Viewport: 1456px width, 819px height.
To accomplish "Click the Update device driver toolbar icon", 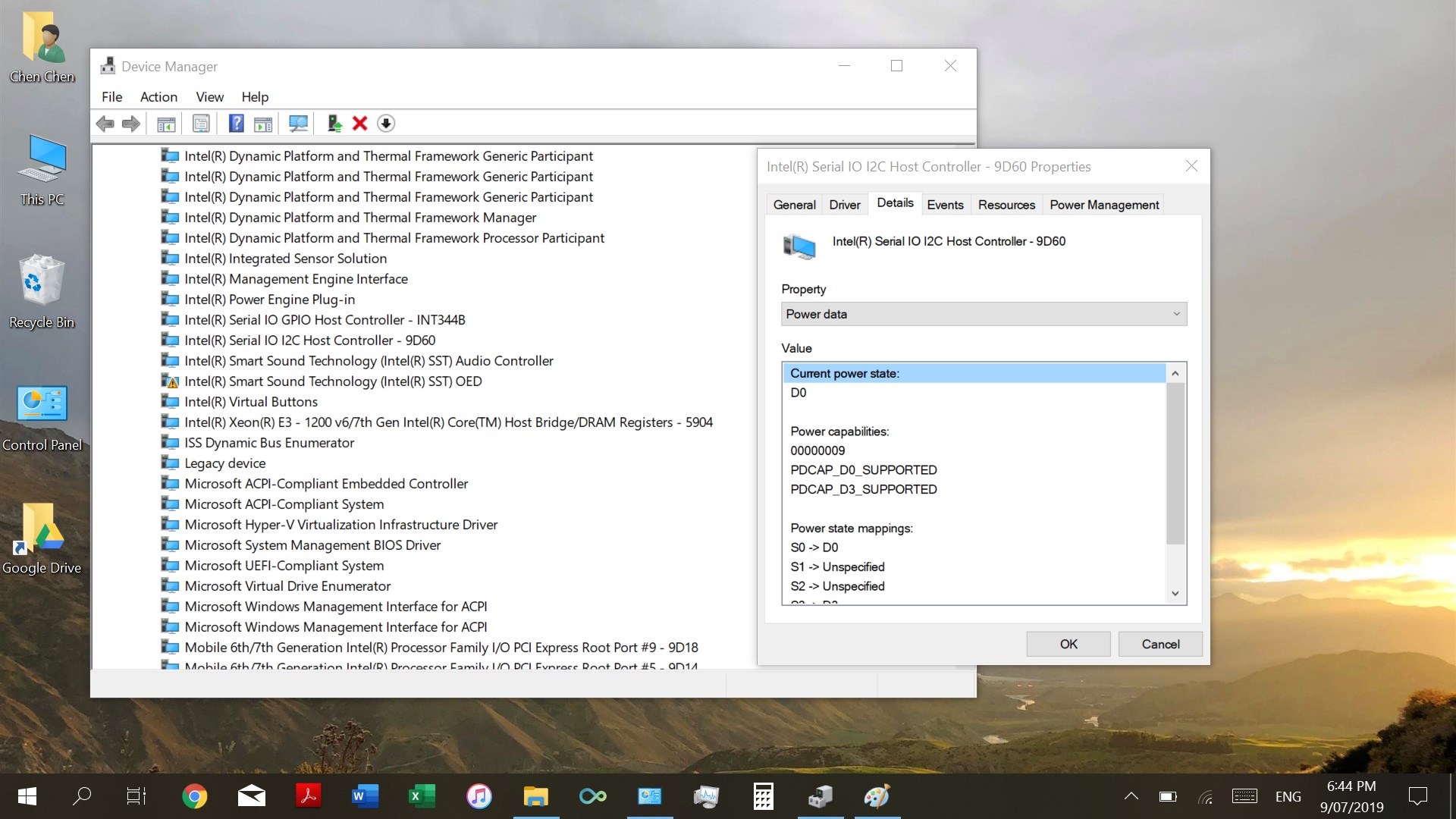I will click(334, 124).
